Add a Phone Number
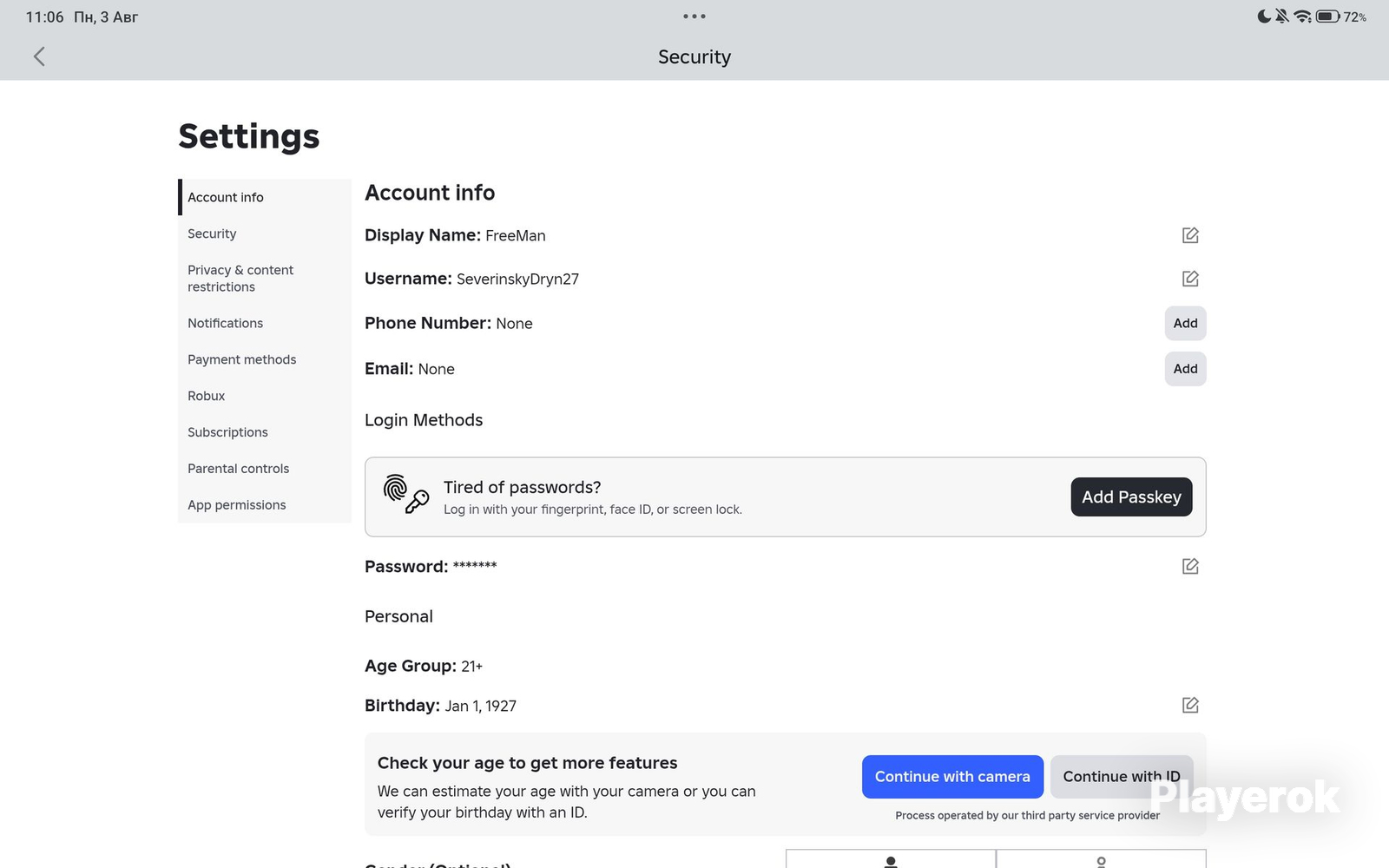The image size is (1389, 868). (x=1185, y=323)
